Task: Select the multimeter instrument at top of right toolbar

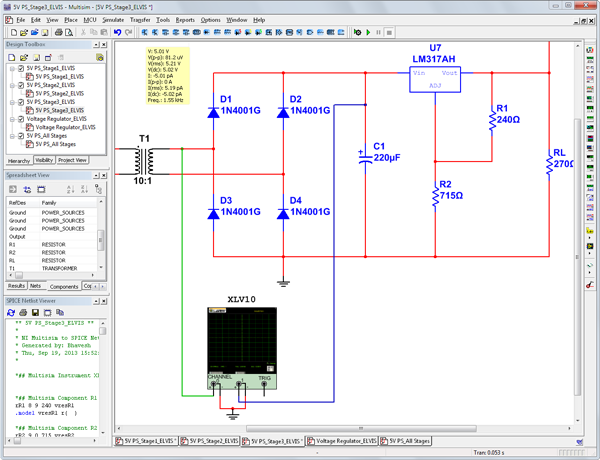Action: [x=591, y=49]
